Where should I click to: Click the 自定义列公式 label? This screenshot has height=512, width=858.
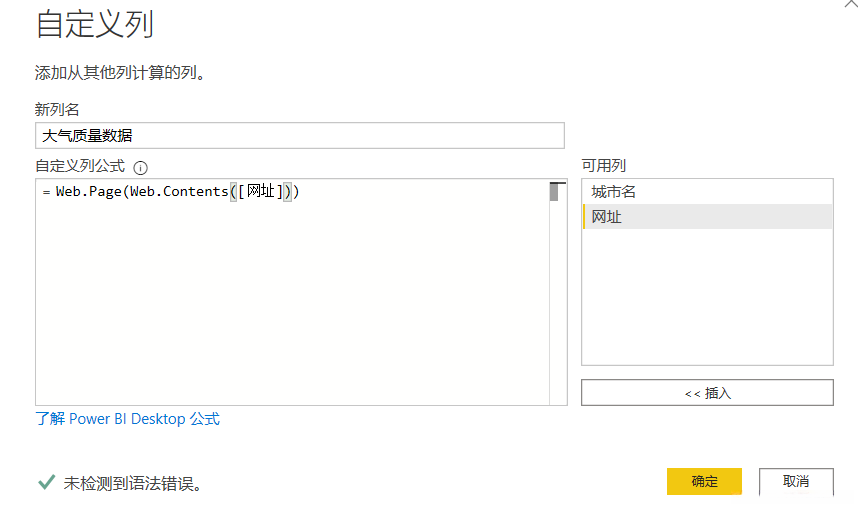(80, 166)
